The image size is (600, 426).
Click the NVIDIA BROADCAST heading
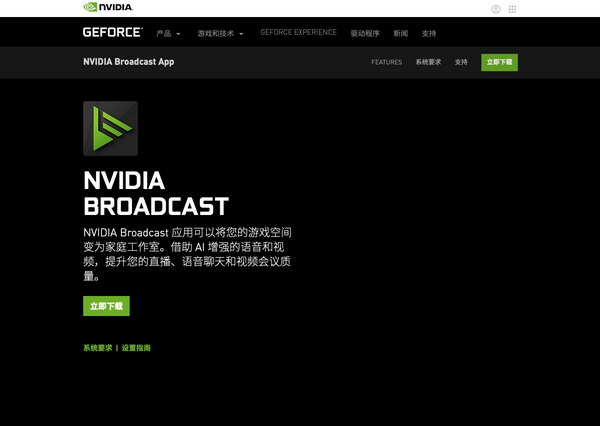click(156, 193)
